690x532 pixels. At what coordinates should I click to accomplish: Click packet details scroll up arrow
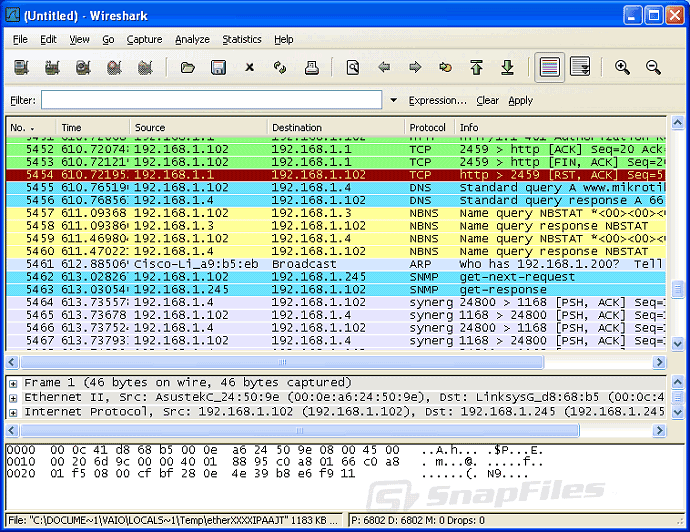678,382
